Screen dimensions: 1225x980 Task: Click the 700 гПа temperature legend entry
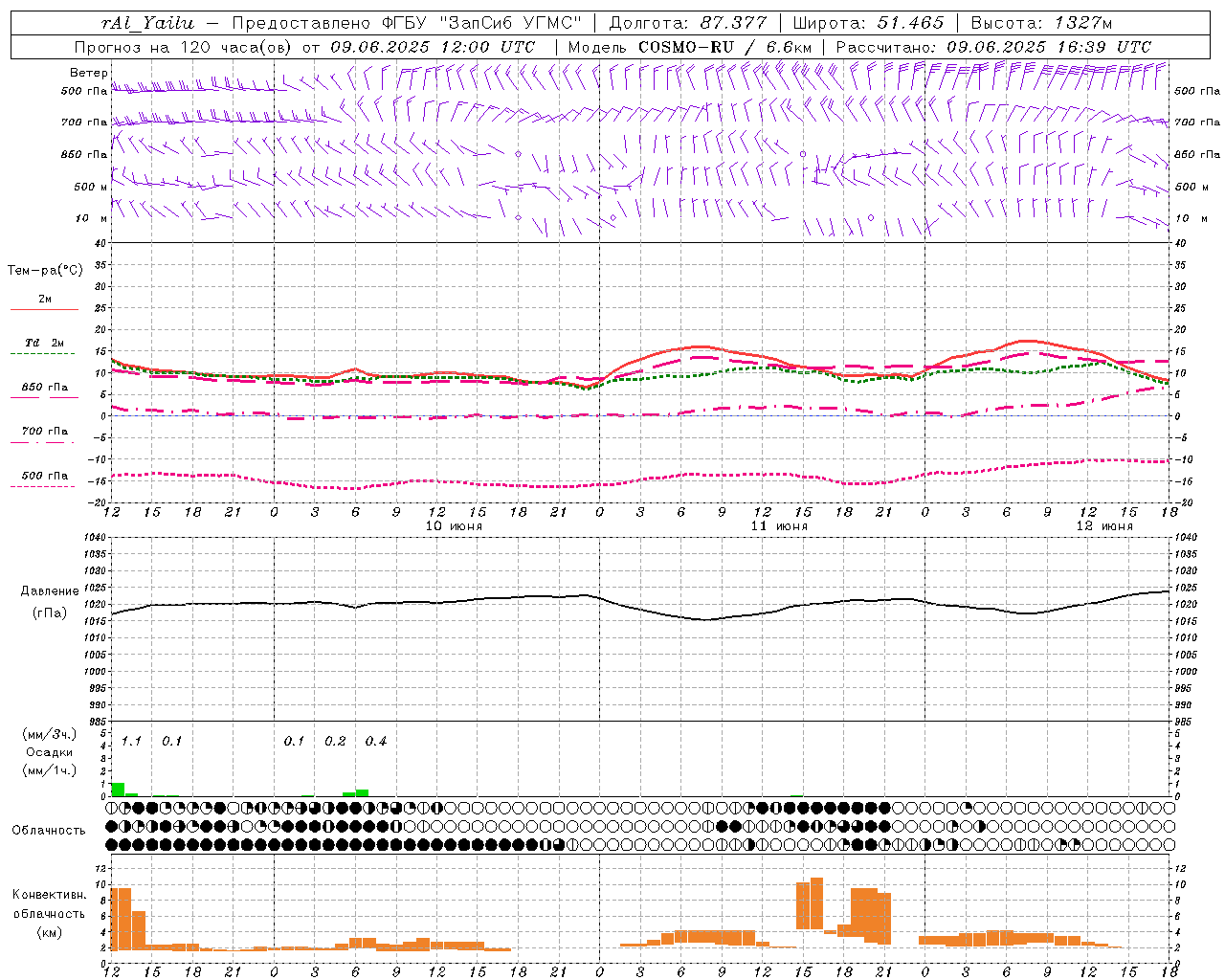coord(44,432)
